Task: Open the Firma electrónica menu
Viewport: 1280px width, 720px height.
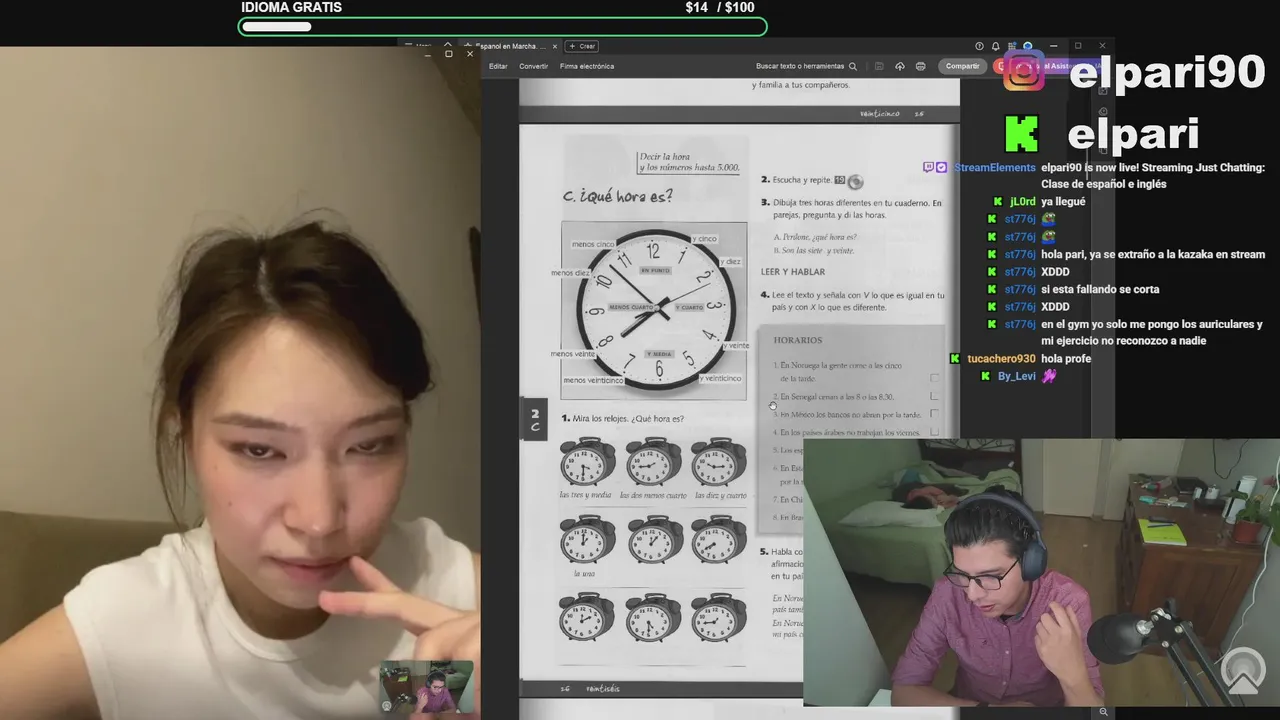Action: (587, 66)
